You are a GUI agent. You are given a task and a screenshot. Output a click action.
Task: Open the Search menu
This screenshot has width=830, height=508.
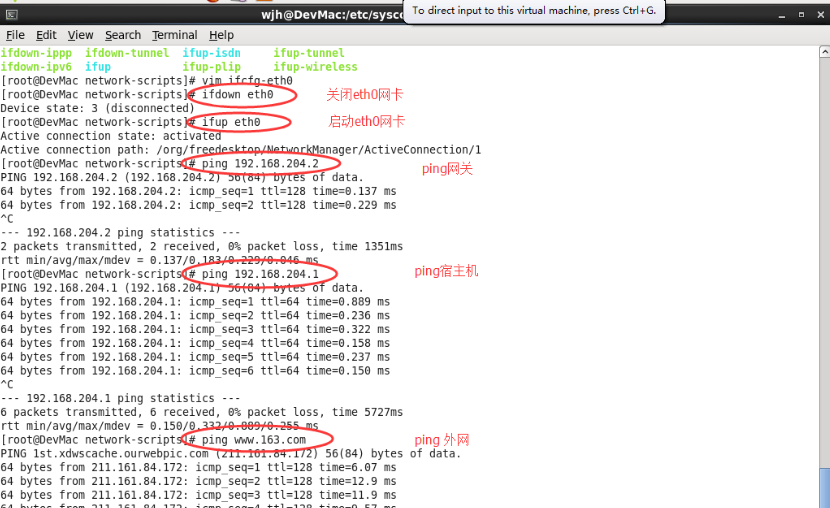coord(123,35)
